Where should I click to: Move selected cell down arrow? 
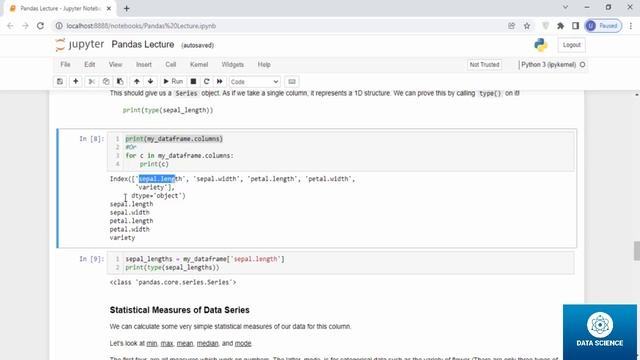[151, 82]
